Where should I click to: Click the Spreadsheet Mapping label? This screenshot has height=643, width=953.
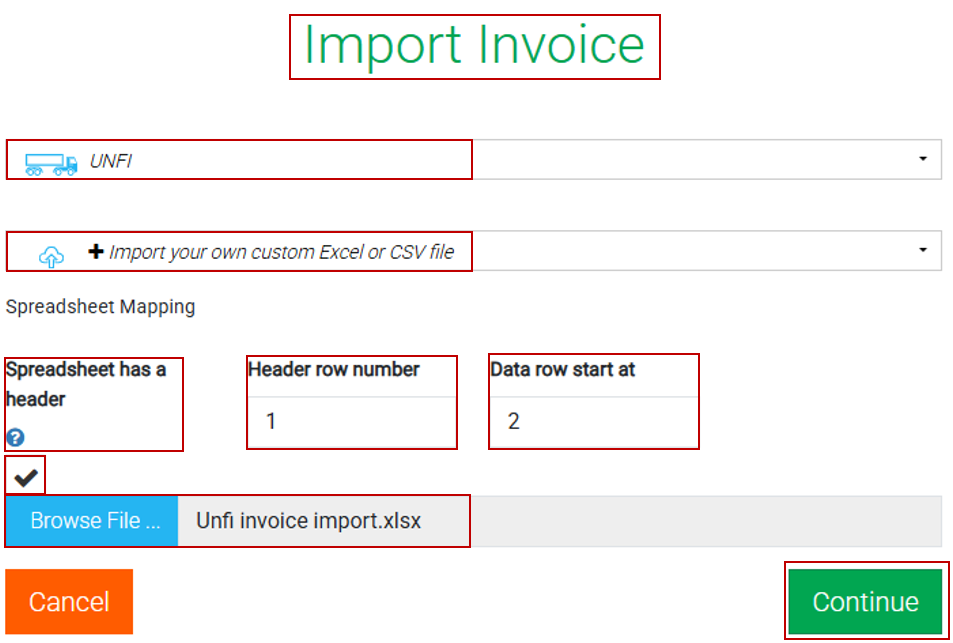(100, 307)
